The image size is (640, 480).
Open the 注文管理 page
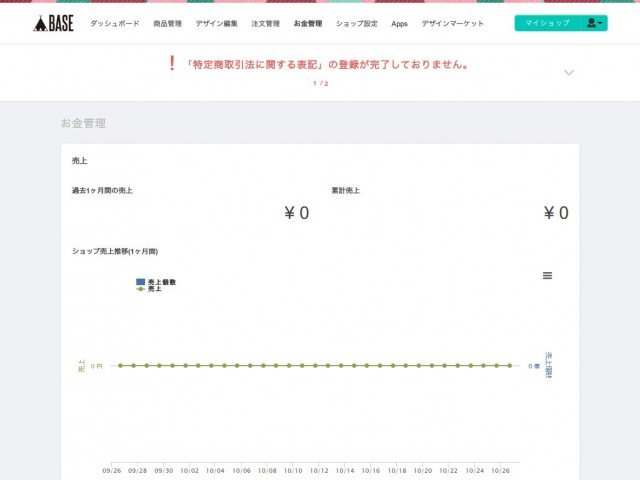pyautogui.click(x=266, y=24)
